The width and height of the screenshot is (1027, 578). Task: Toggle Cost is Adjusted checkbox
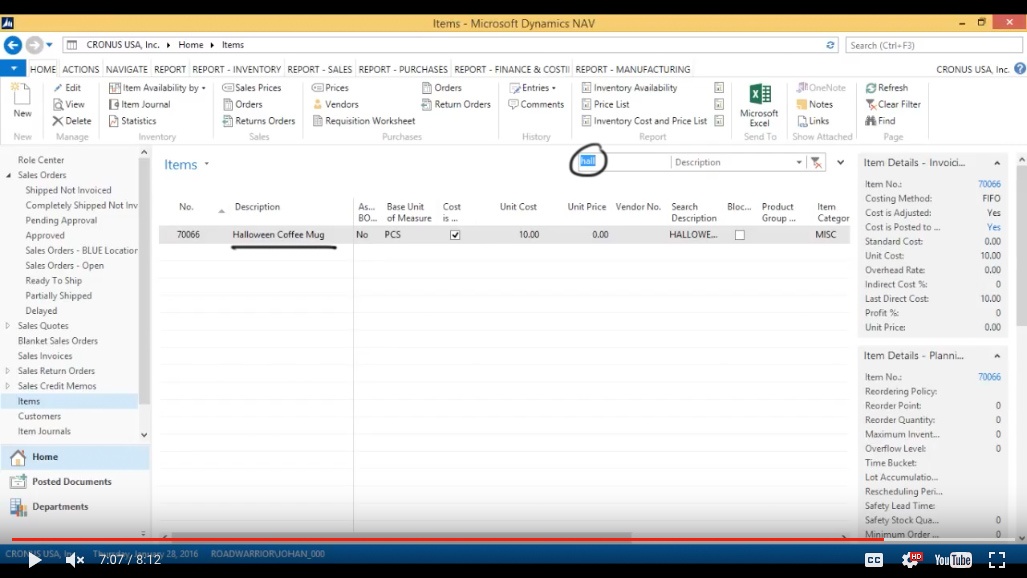coord(455,235)
